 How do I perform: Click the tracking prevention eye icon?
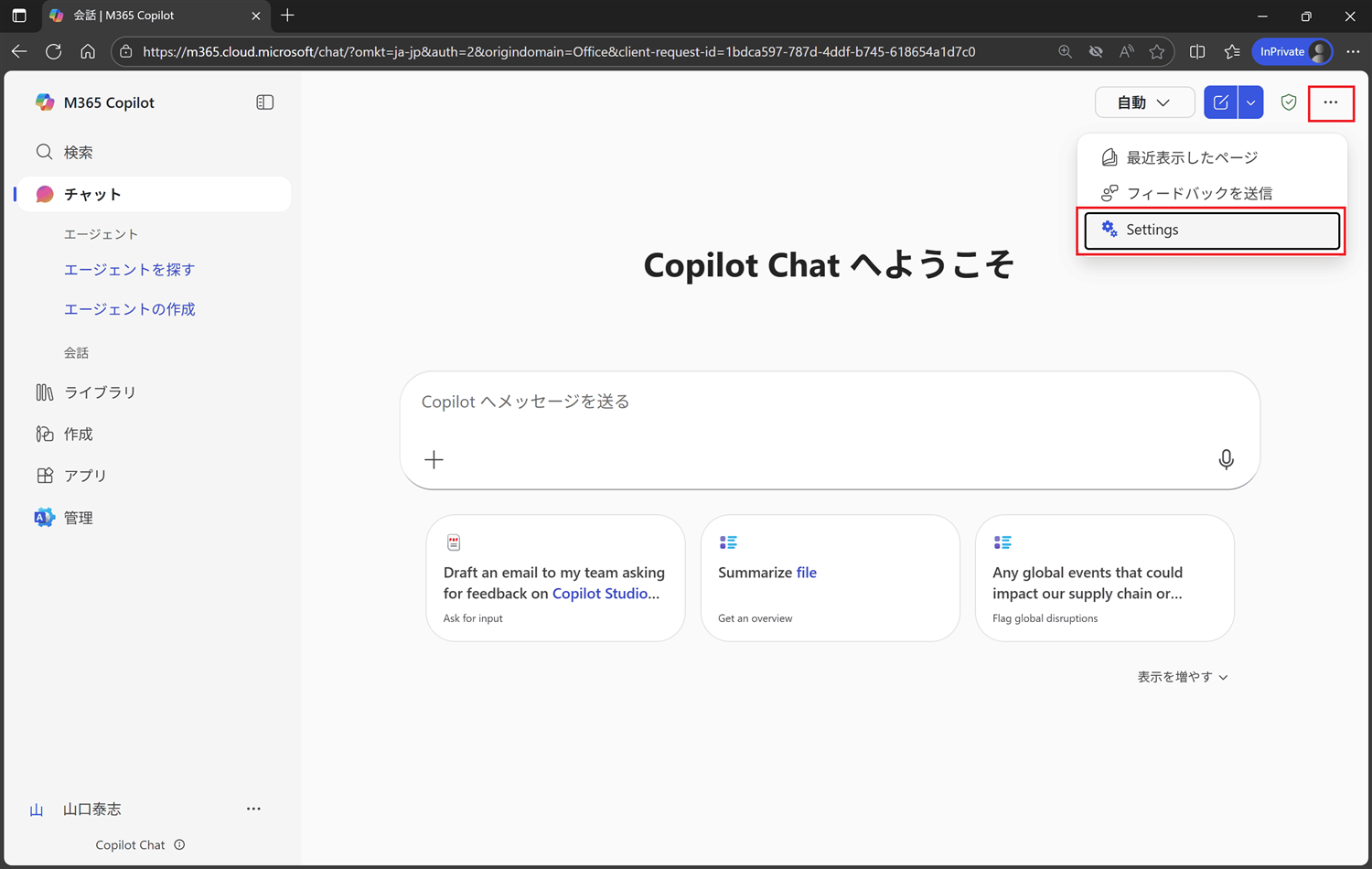(1096, 52)
